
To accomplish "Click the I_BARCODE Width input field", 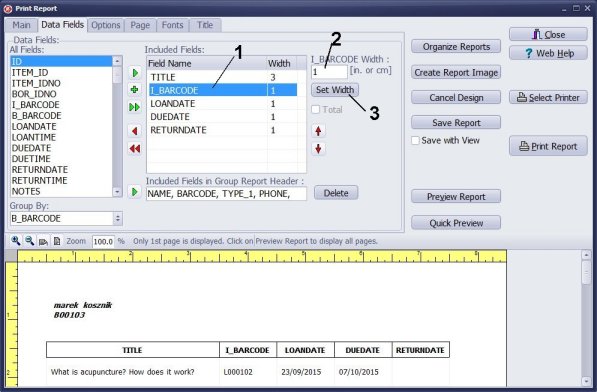I will tap(329, 72).
